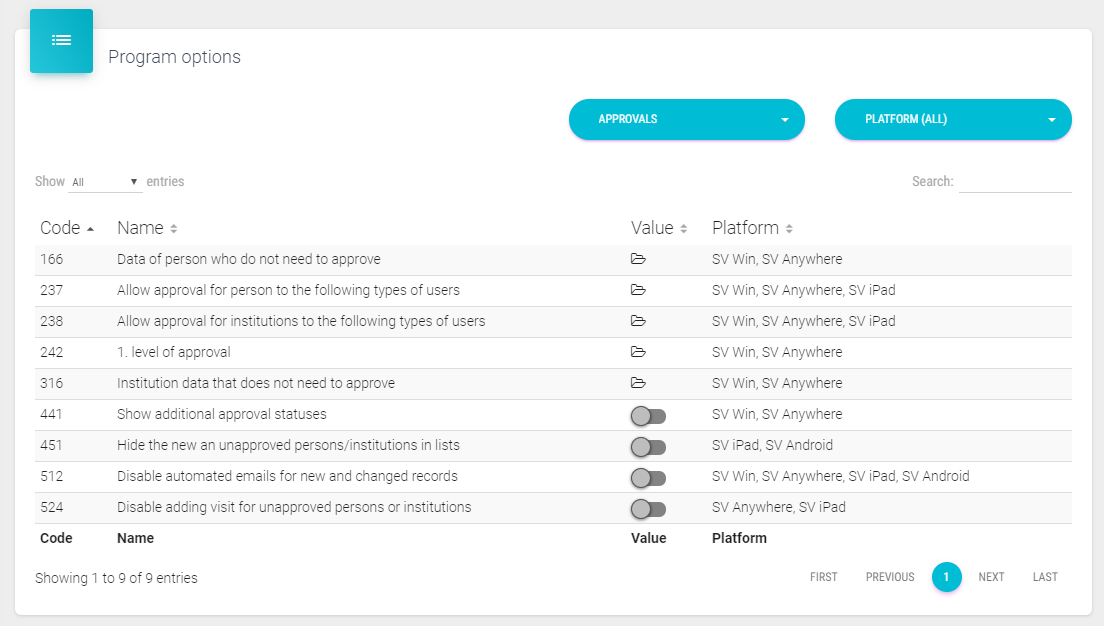Go to Next page

(x=991, y=577)
